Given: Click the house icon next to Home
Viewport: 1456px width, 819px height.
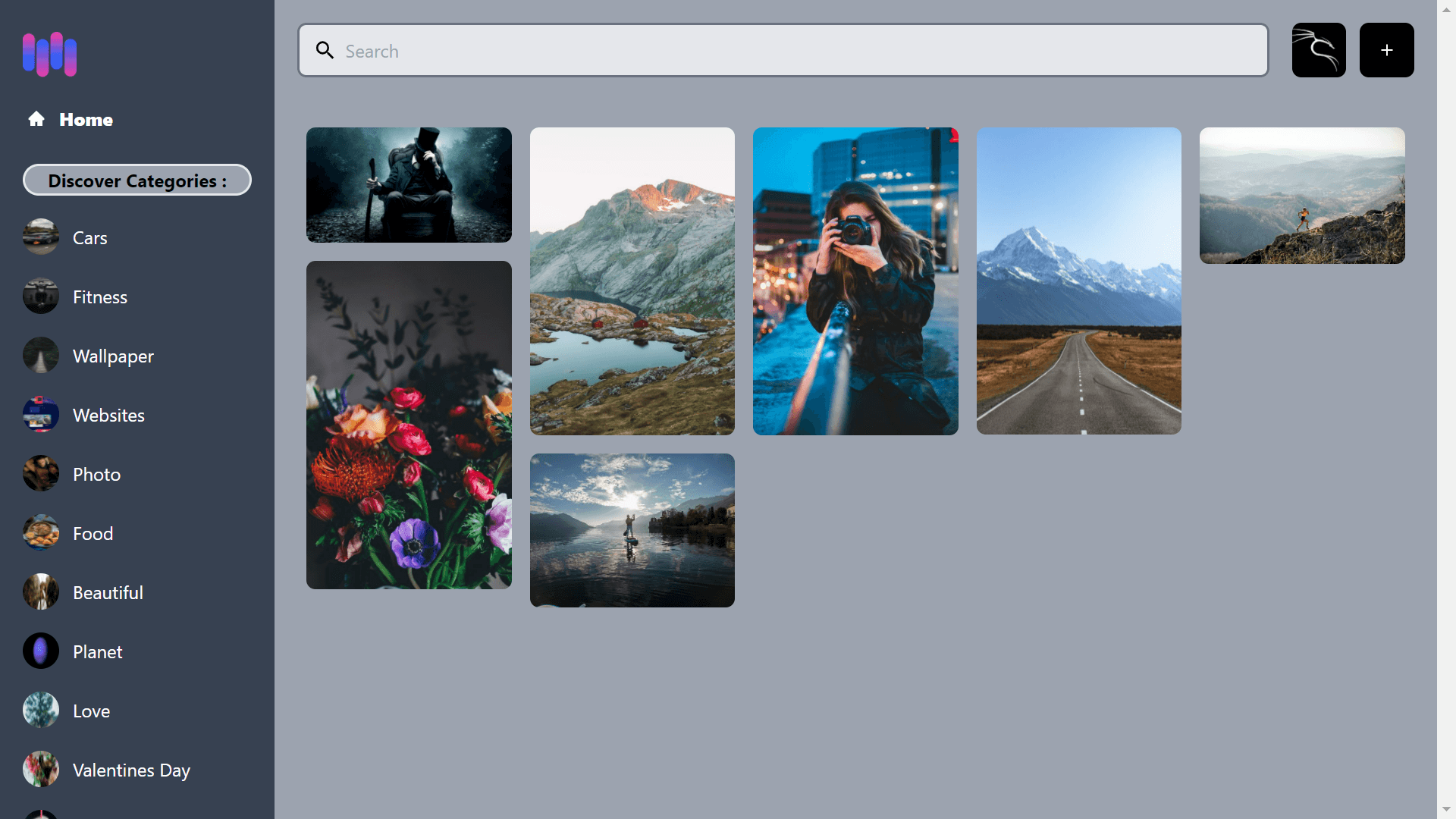Looking at the screenshot, I should [36, 118].
